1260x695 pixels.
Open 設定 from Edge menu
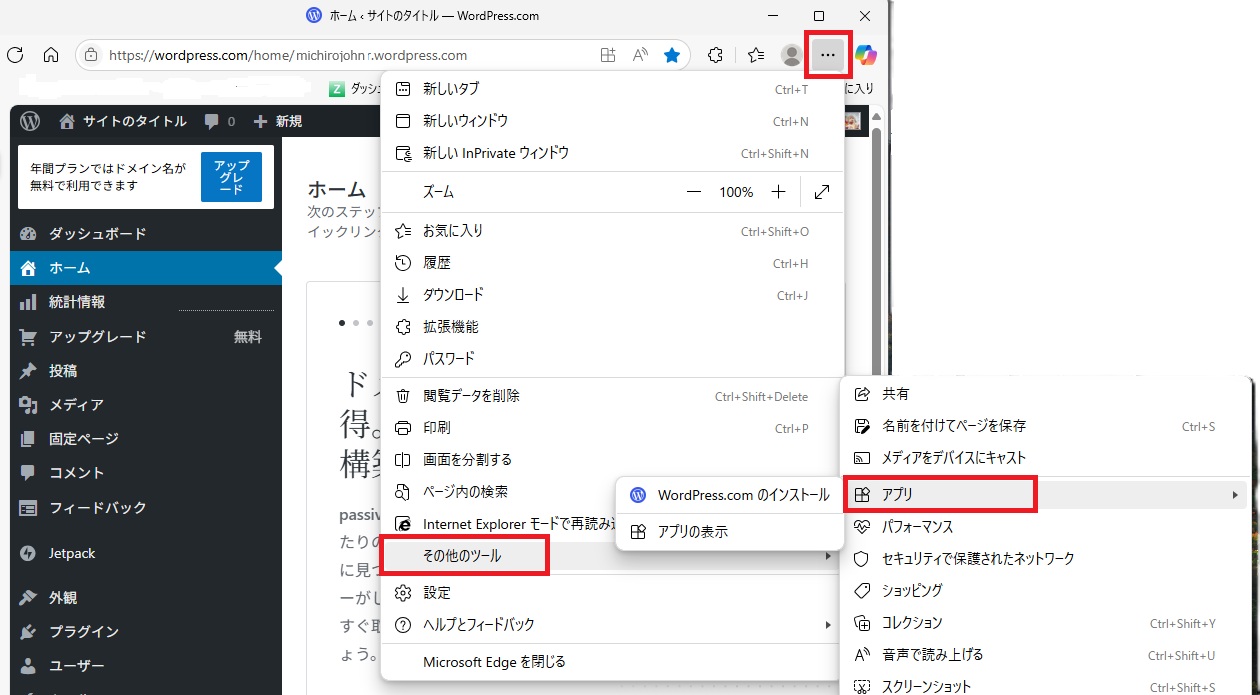tap(613, 593)
